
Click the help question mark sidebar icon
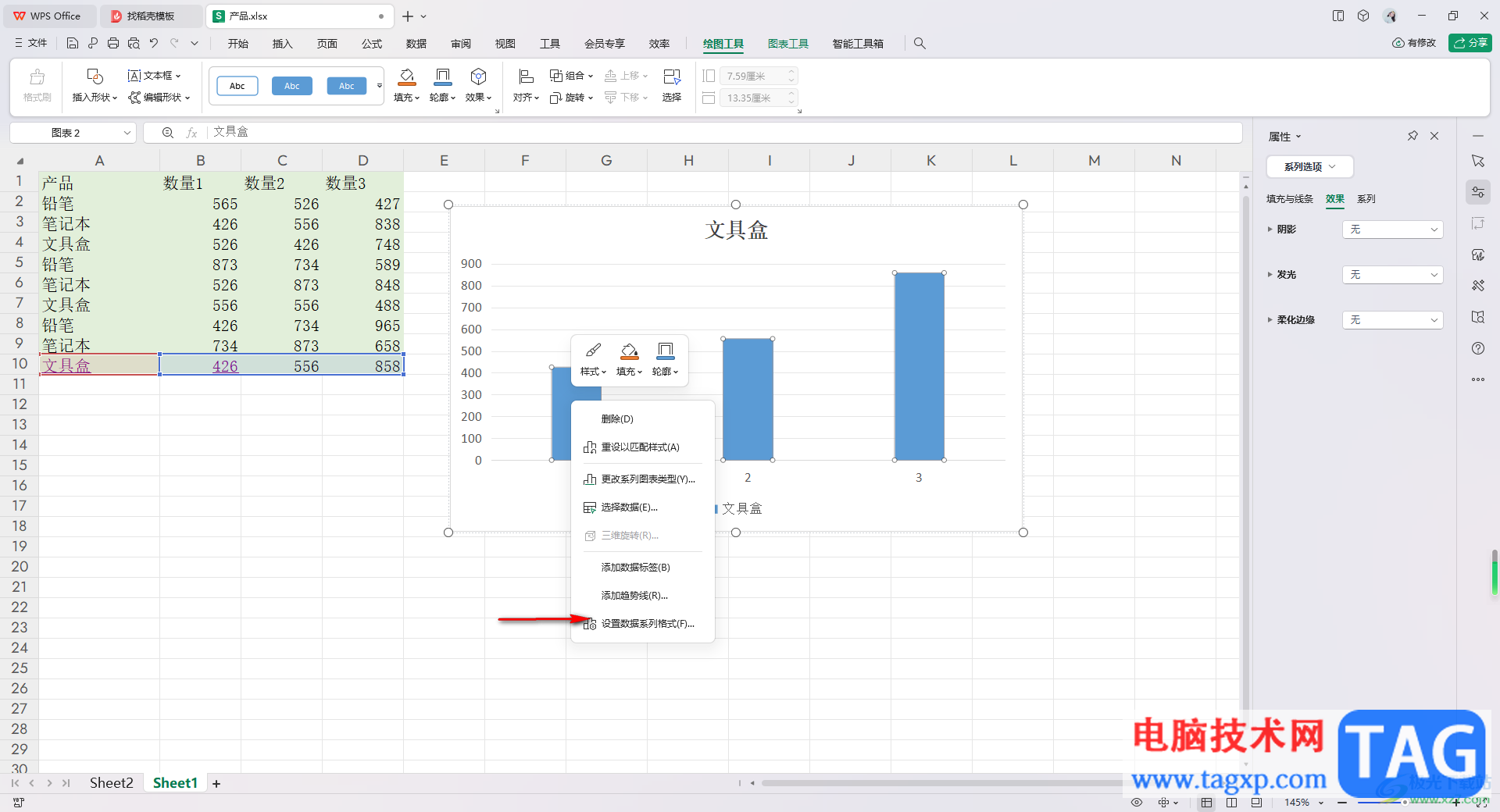point(1478,348)
